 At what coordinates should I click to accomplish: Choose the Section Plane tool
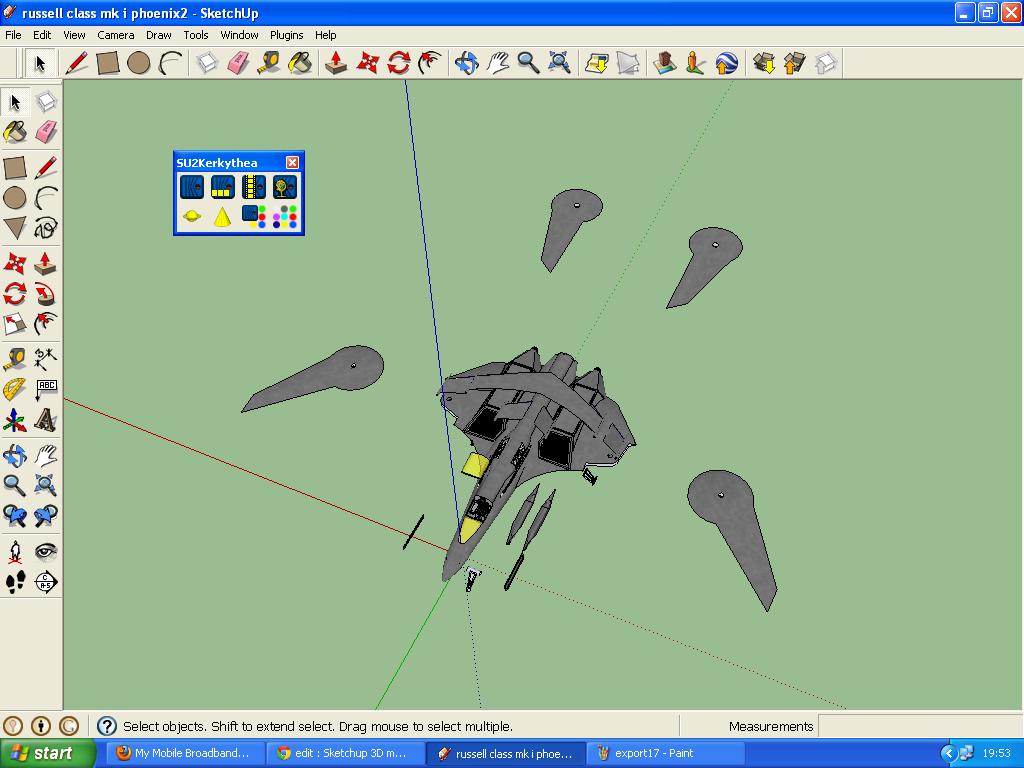click(x=46, y=581)
